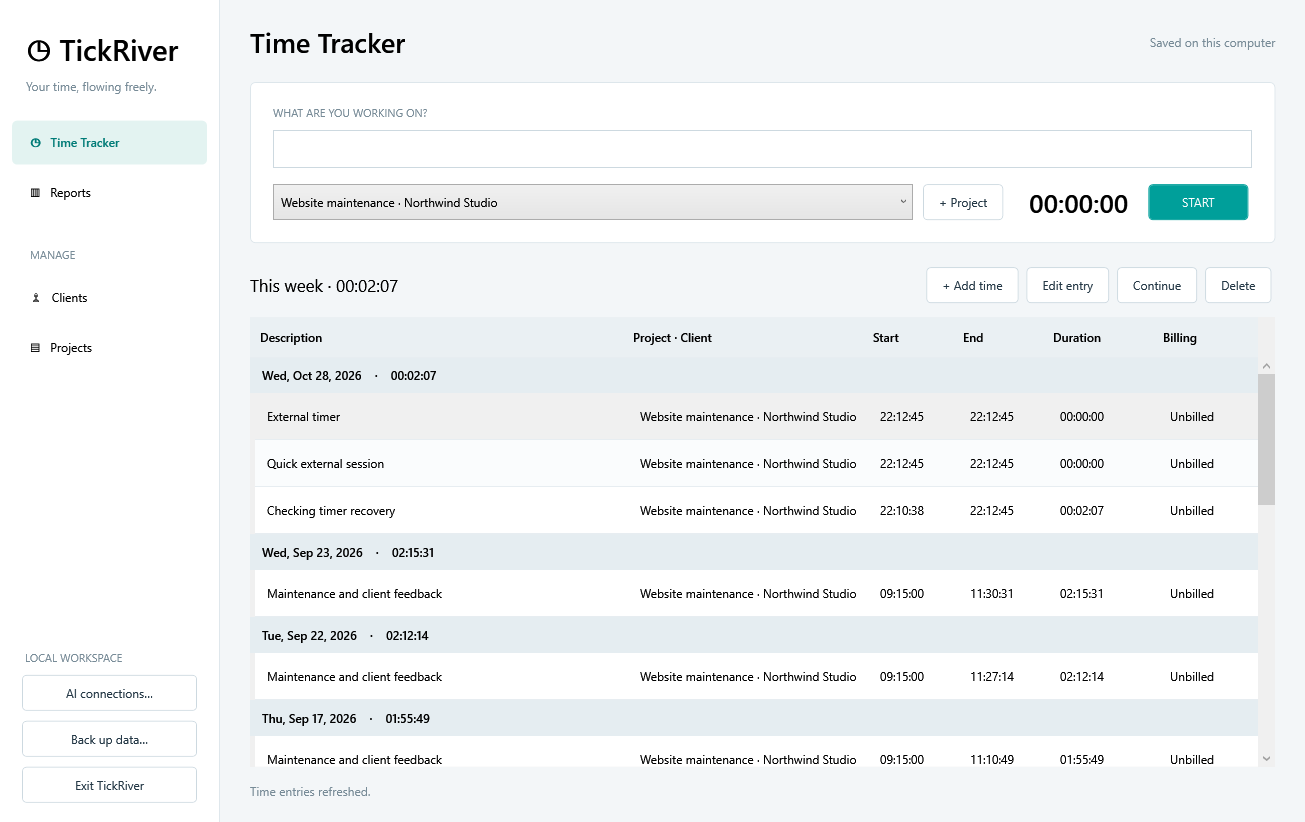The width and height of the screenshot is (1305, 822).
Task: Click the Project · Client column header
Action: (672, 338)
